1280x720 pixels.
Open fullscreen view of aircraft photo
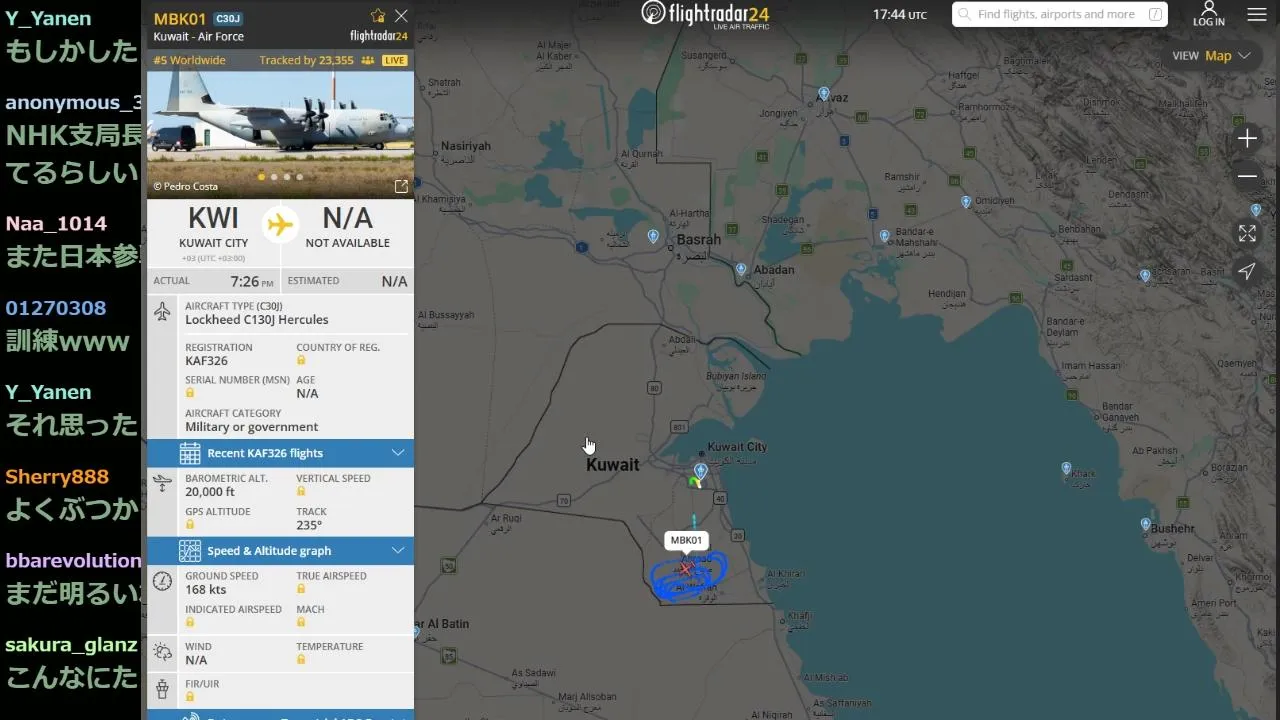[401, 186]
